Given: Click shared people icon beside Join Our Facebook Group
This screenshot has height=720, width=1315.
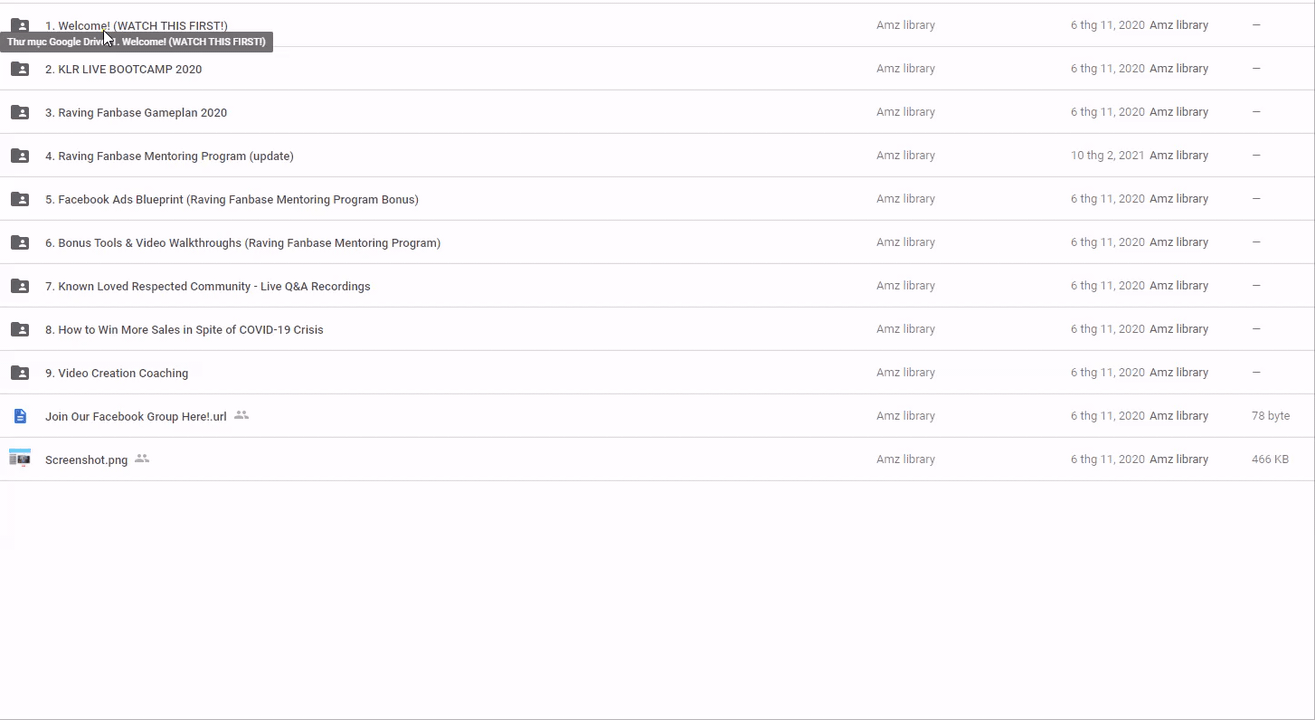Looking at the screenshot, I should (x=241, y=416).
